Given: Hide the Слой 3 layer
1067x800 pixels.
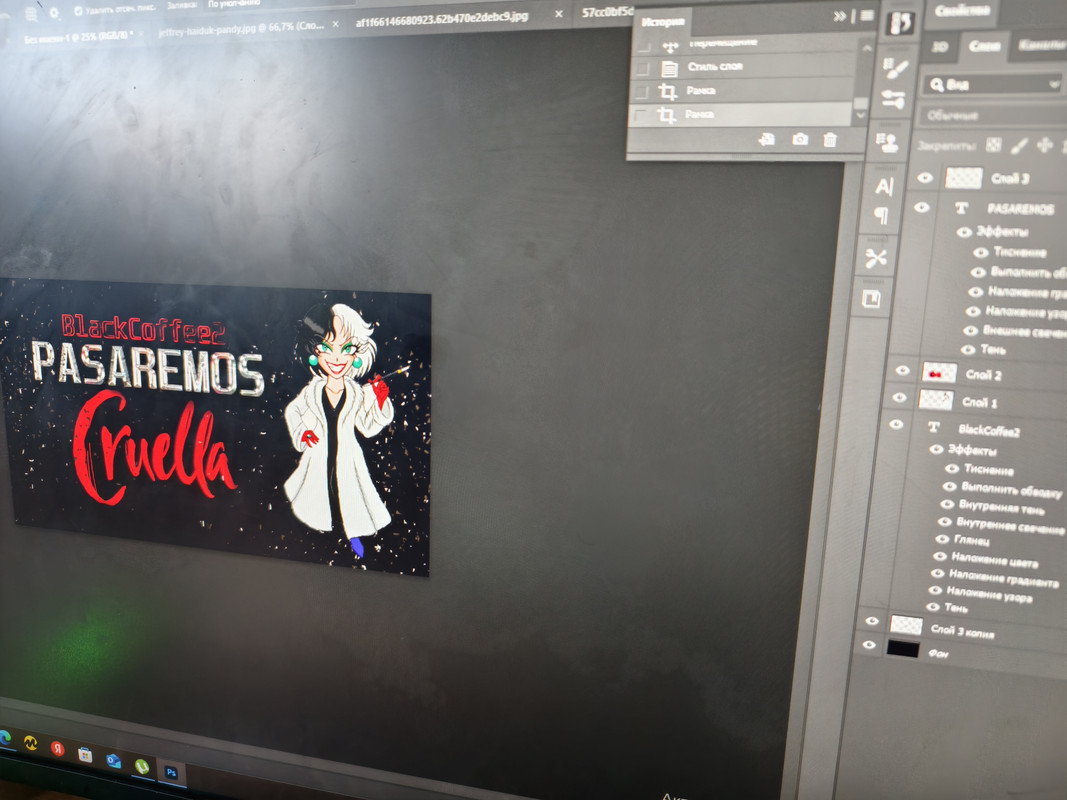Looking at the screenshot, I should click(x=925, y=178).
